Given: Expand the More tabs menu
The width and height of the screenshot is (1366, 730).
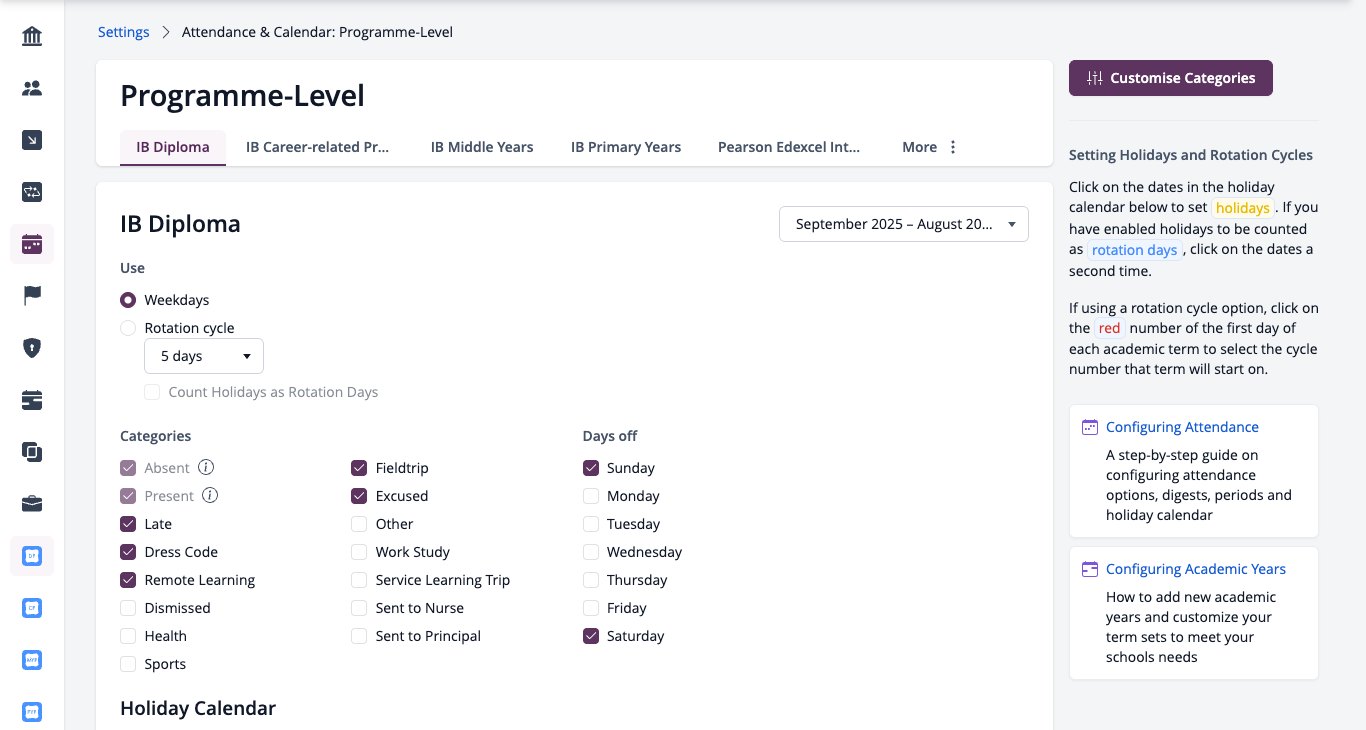Looking at the screenshot, I should point(930,147).
